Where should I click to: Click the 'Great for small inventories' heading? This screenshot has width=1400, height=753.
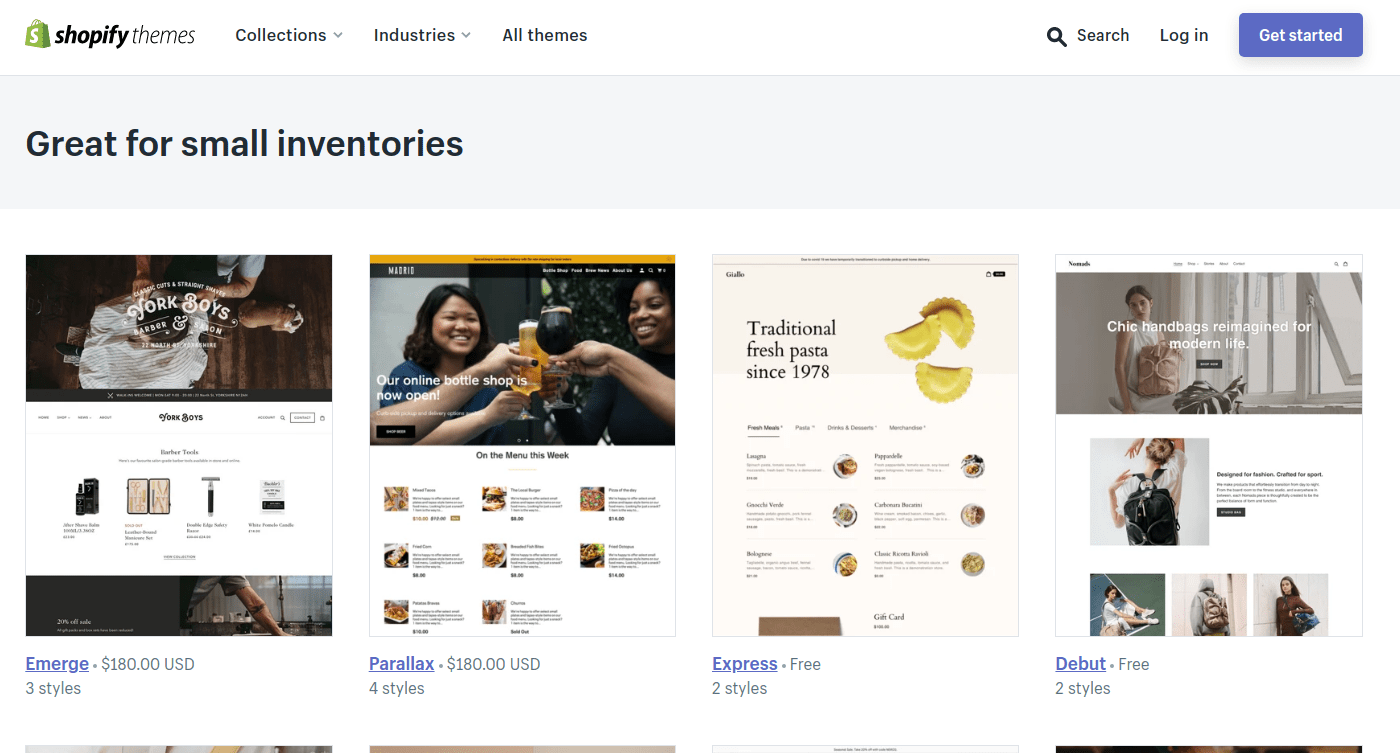(x=244, y=143)
